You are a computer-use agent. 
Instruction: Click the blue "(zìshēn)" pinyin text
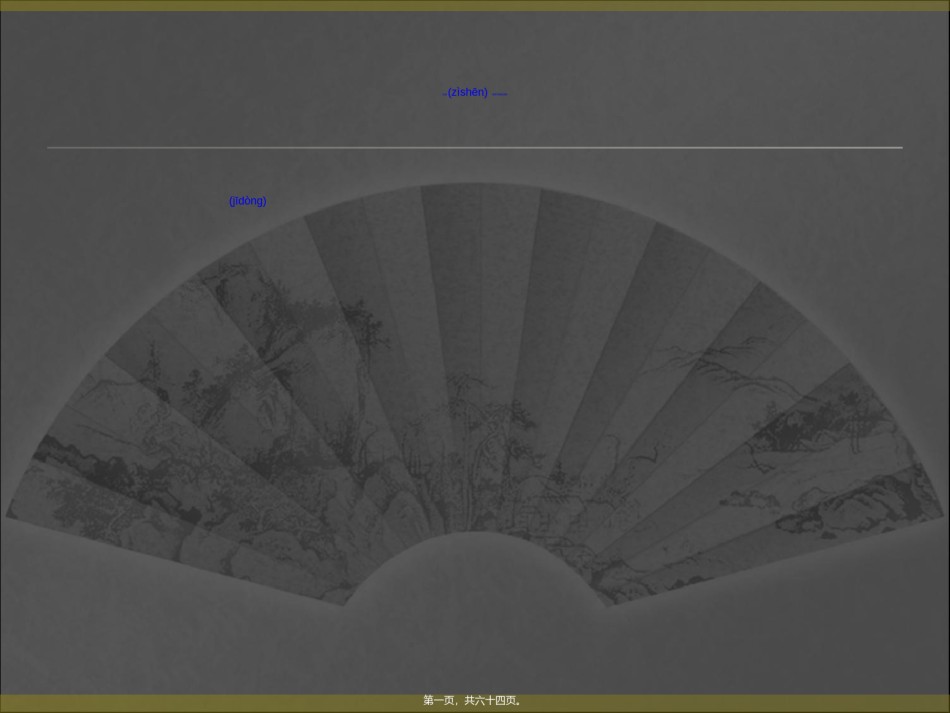[x=467, y=92]
